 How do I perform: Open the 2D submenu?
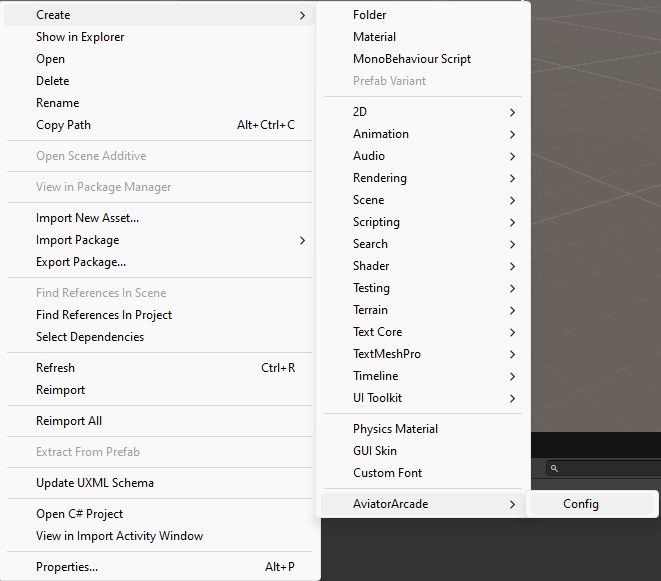tap(423, 112)
